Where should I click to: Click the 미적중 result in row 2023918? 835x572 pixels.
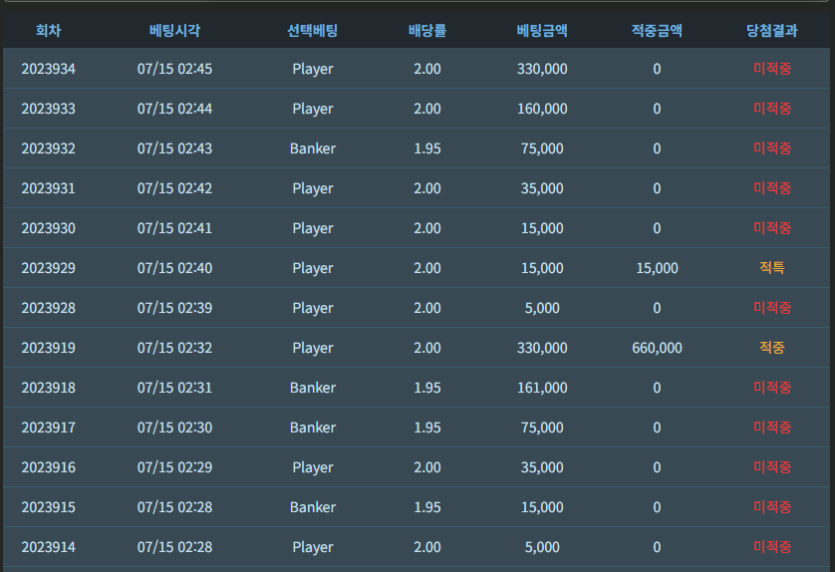tap(772, 387)
